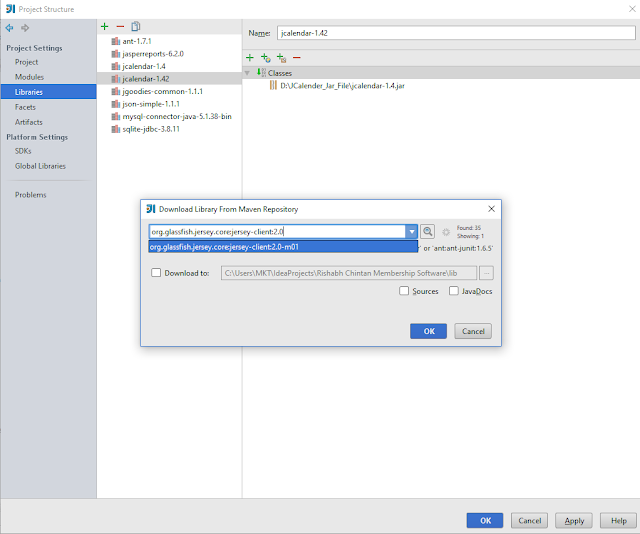The width and height of the screenshot is (640, 534).
Task: Click the Classes category icon
Action: point(261,73)
